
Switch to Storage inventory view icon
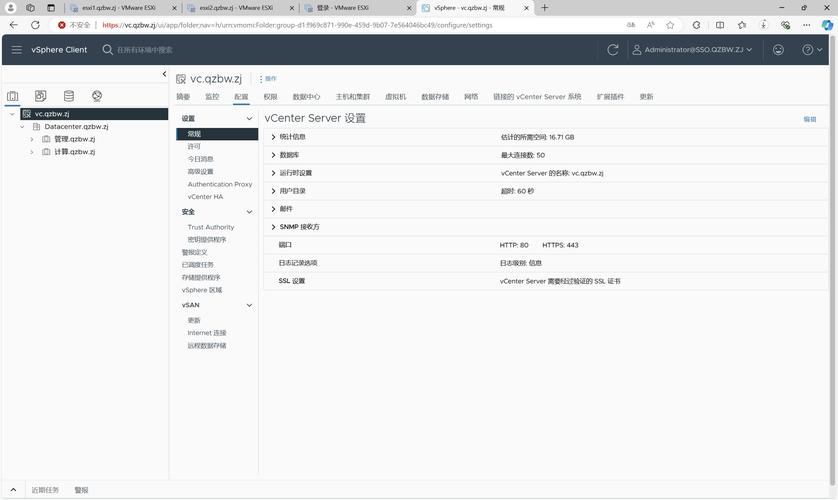(69, 96)
